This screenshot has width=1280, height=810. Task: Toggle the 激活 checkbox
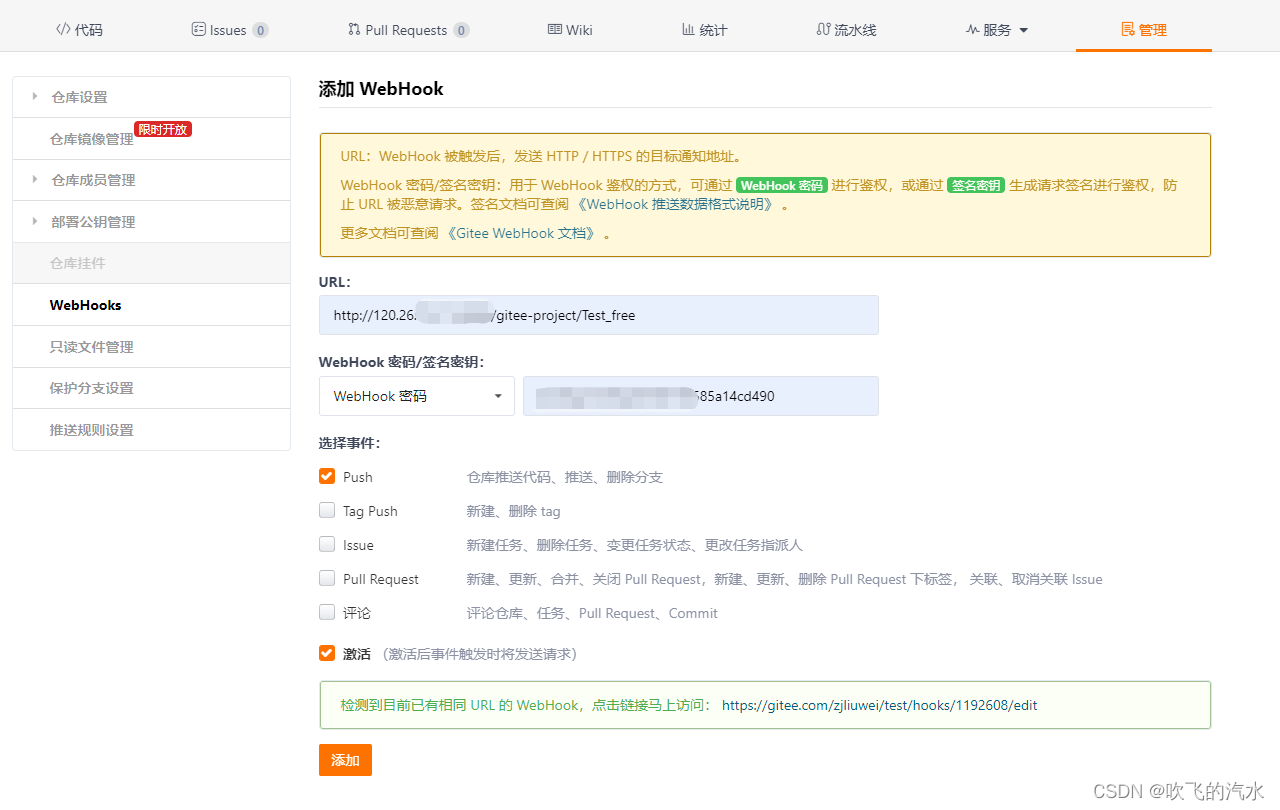327,653
